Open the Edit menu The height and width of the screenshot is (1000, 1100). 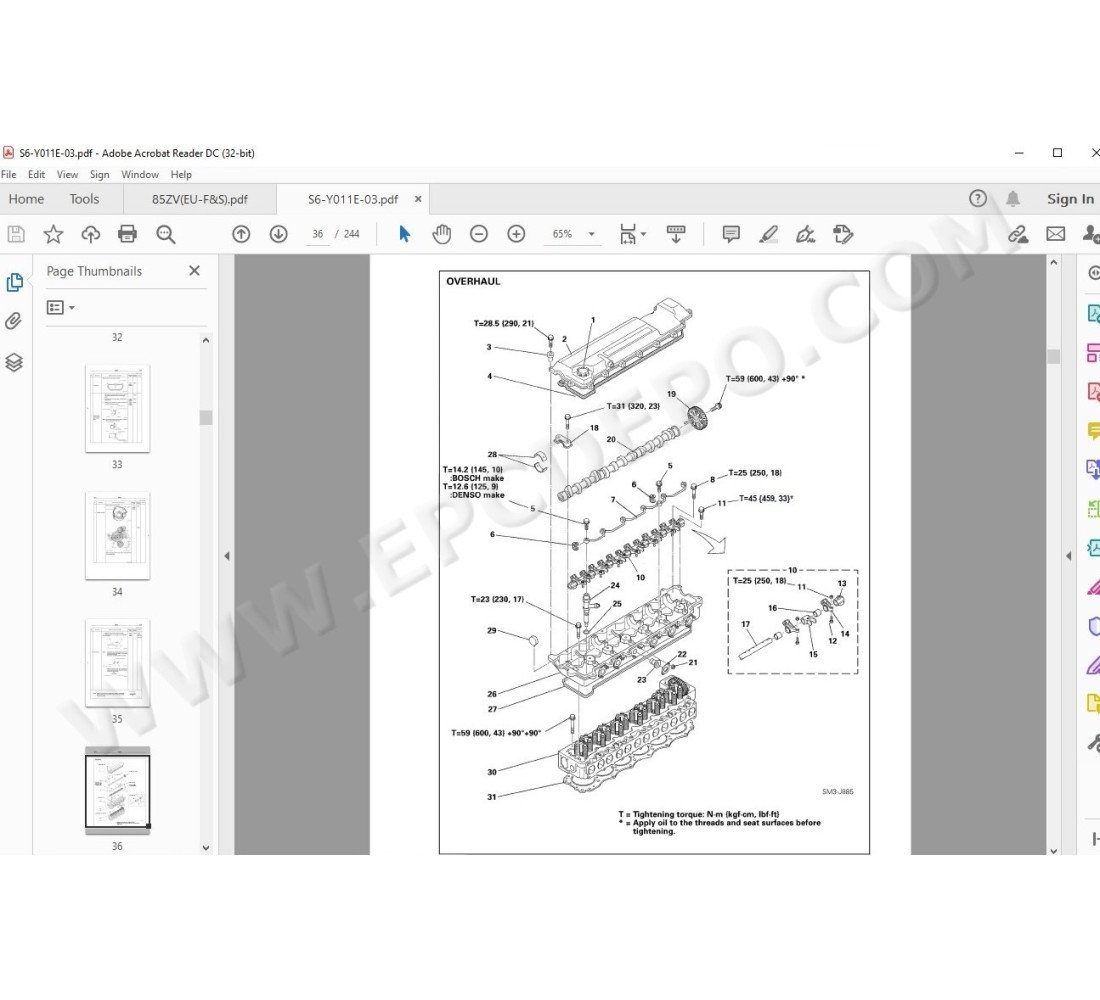point(36,174)
